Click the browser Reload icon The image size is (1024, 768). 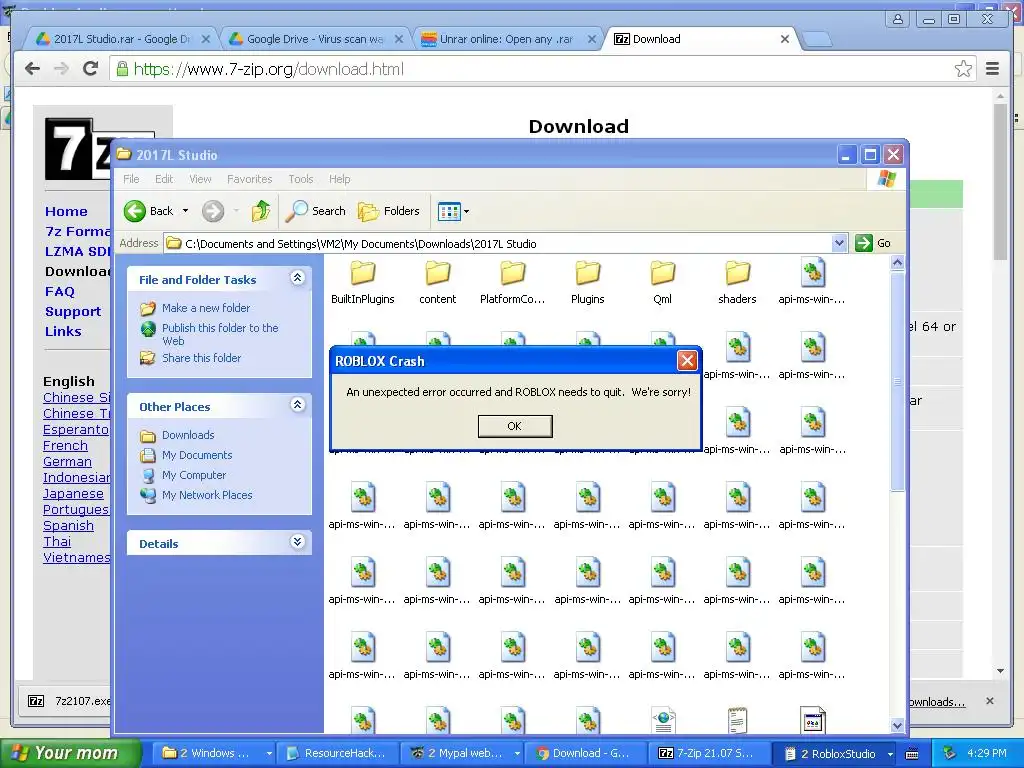(90, 69)
